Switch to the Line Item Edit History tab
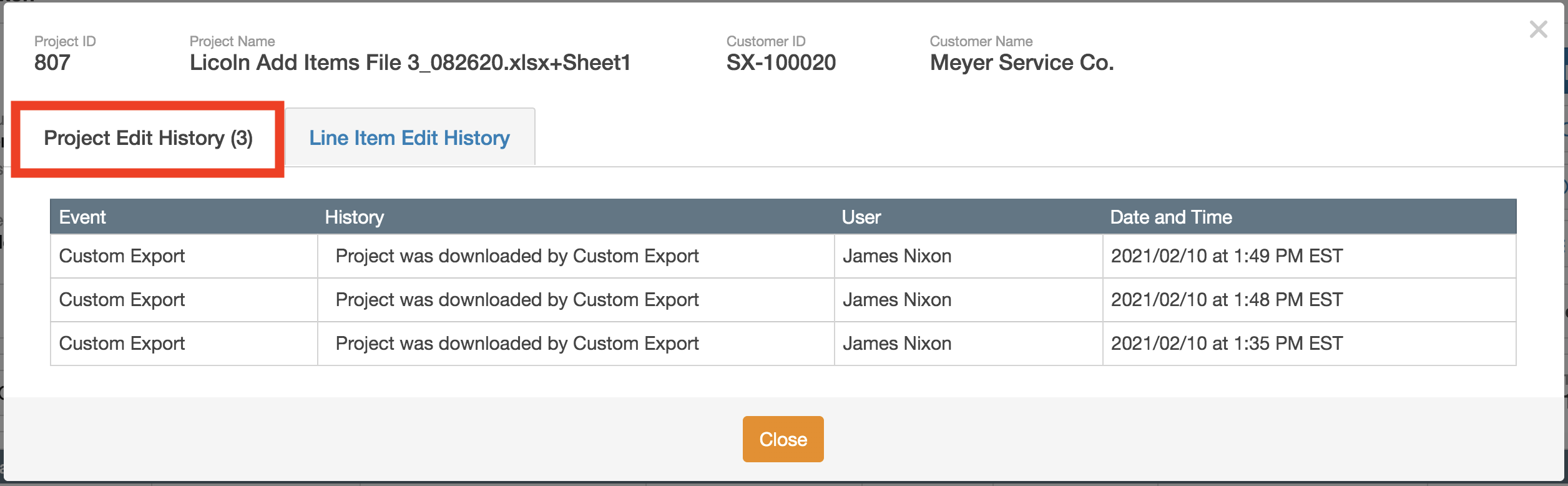1568x486 pixels. [409, 137]
